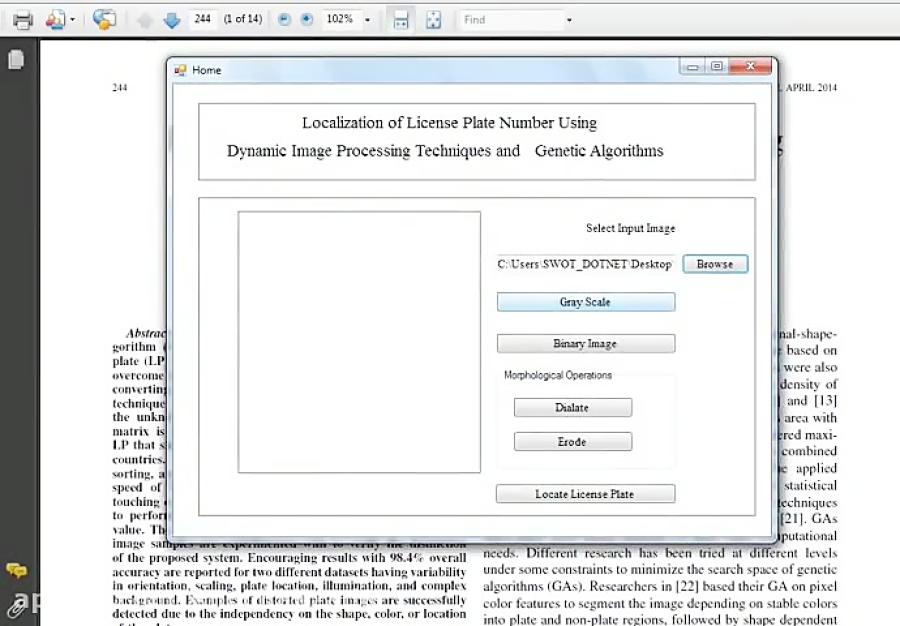900x626 pixels.
Task: Open the Attachments paperclip panel
Action: point(17,608)
